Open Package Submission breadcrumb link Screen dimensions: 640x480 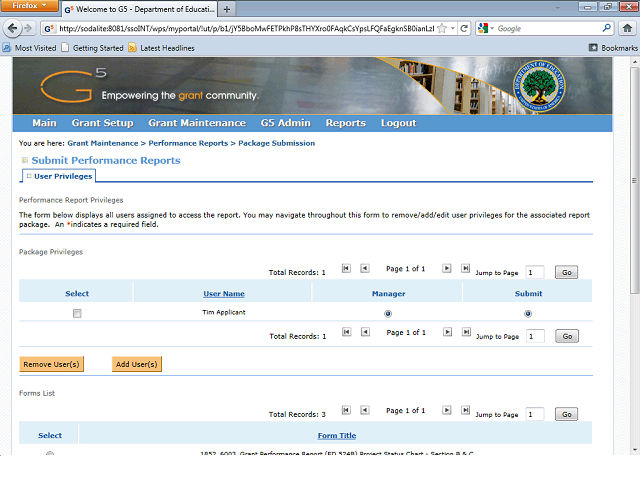point(276,143)
